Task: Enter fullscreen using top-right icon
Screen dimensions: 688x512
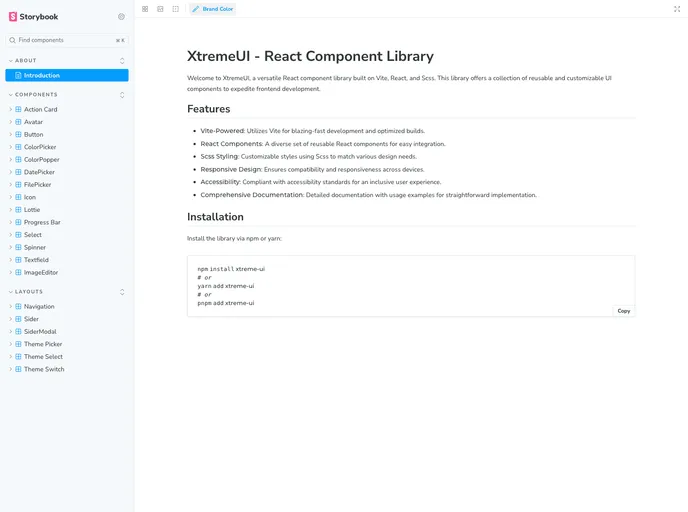Action: 677,9
